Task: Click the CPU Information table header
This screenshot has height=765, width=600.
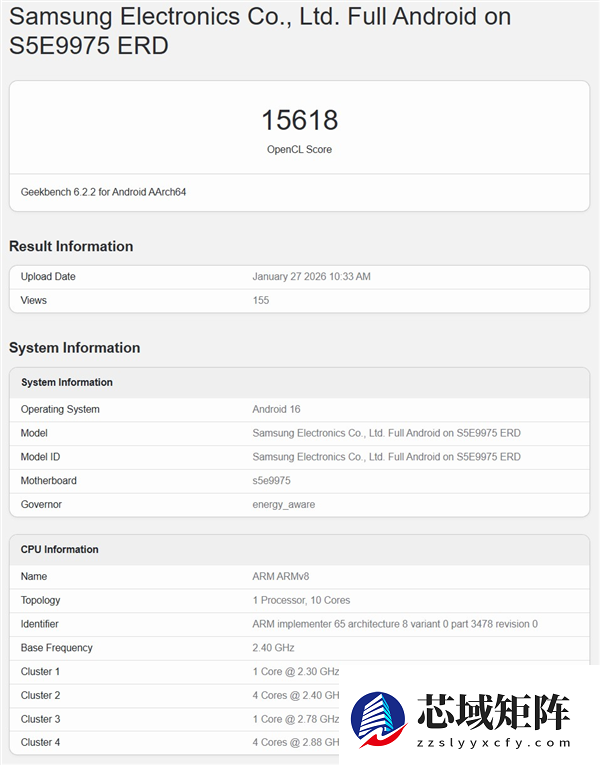Action: (60, 550)
